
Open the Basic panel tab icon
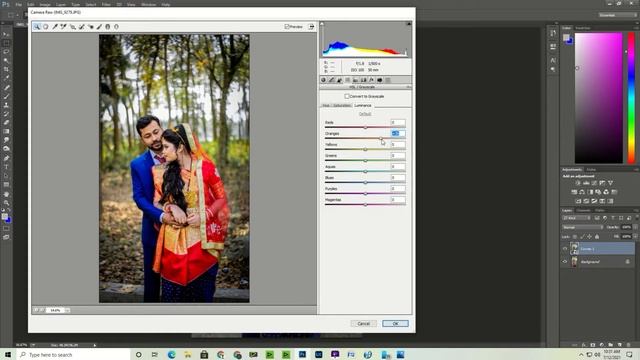point(323,80)
